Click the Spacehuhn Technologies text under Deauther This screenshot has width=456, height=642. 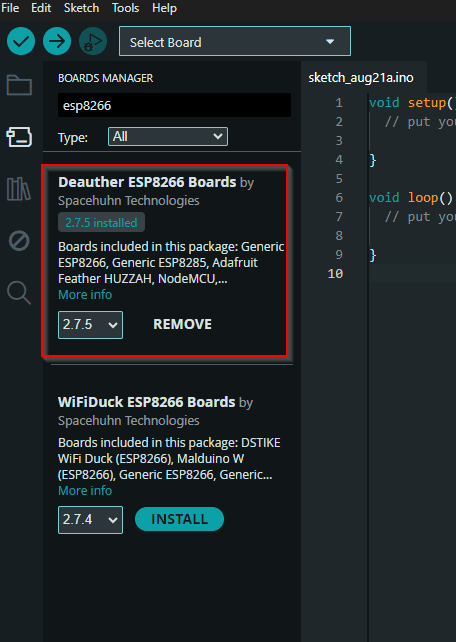point(129,201)
